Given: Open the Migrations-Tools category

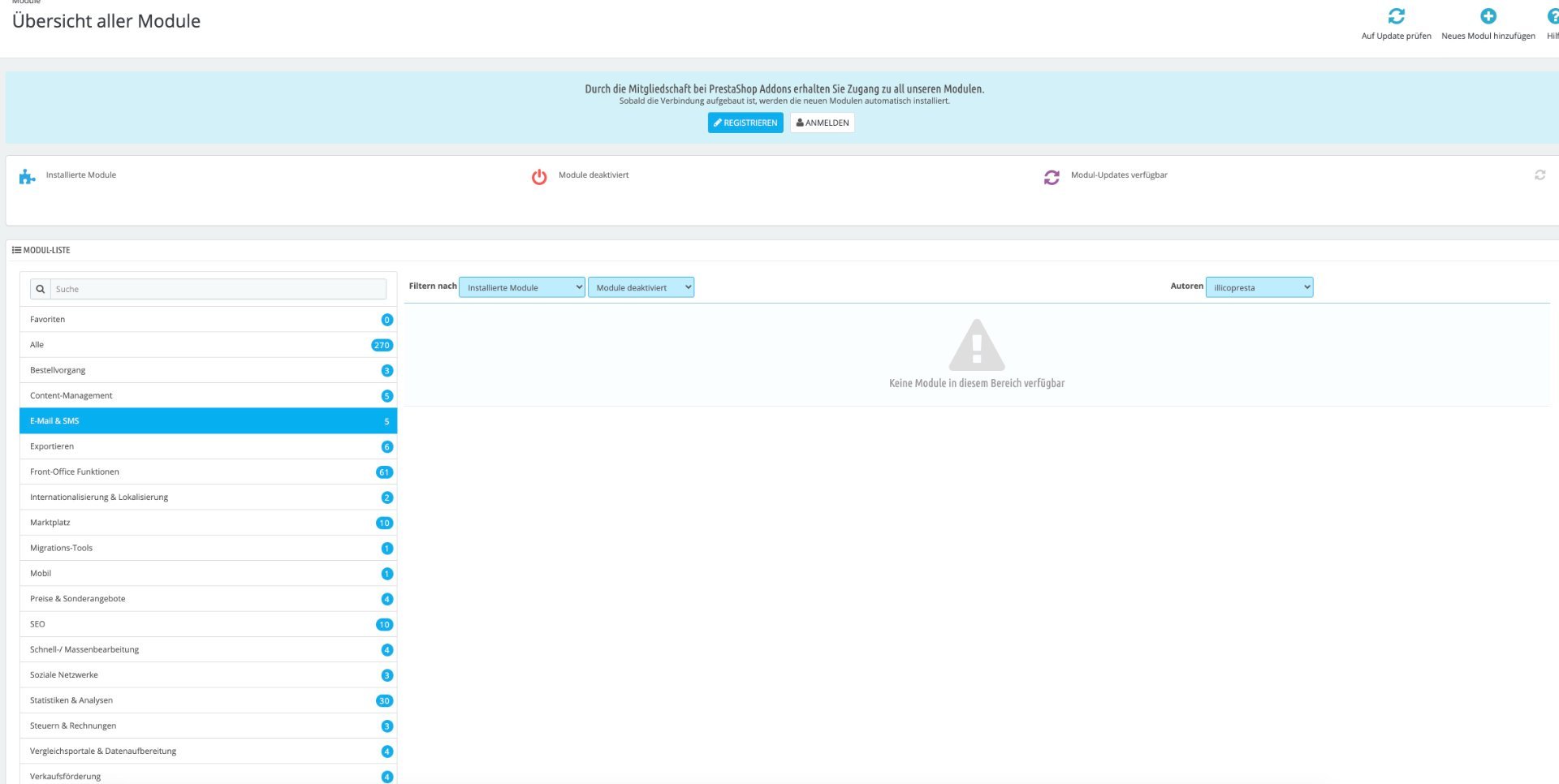Looking at the screenshot, I should tap(209, 548).
